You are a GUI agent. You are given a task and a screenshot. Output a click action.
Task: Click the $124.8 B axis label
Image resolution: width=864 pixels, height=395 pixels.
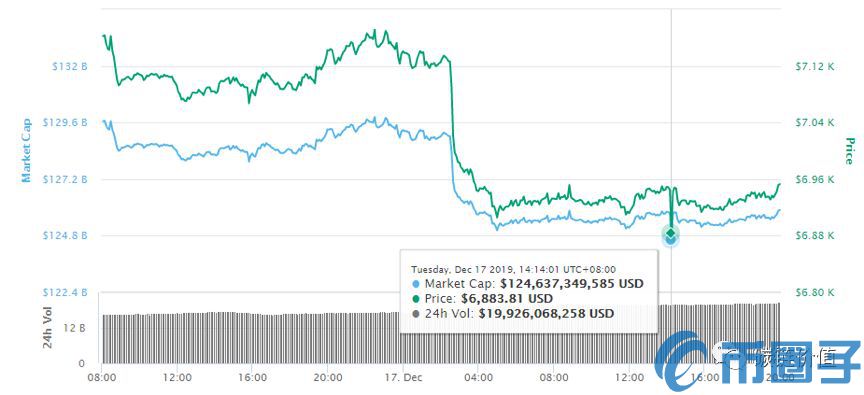65,235
